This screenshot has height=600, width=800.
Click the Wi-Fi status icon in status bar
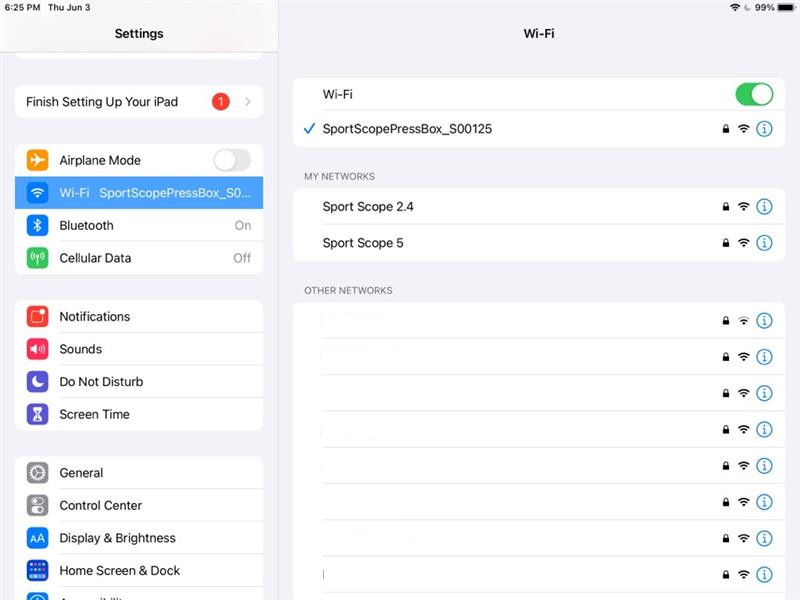pos(735,7)
